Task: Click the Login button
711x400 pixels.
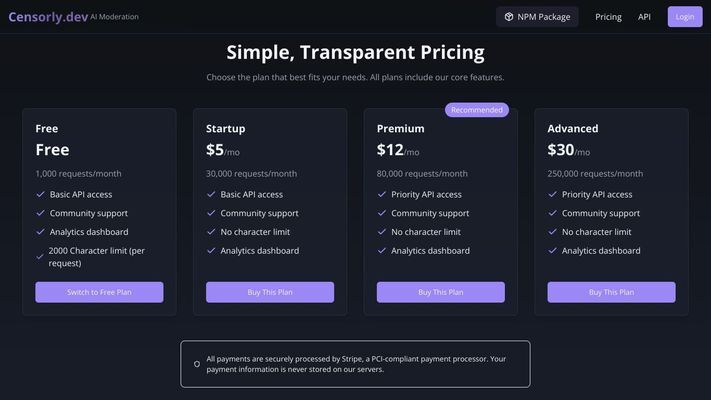Action: (685, 17)
